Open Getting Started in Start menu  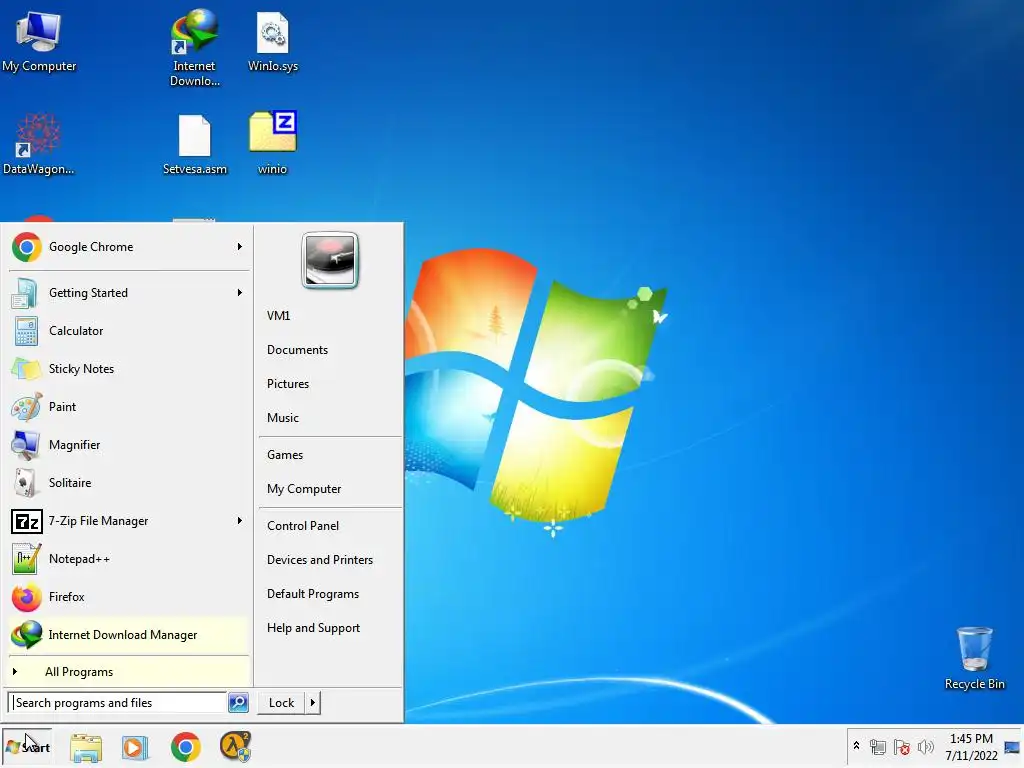click(129, 293)
